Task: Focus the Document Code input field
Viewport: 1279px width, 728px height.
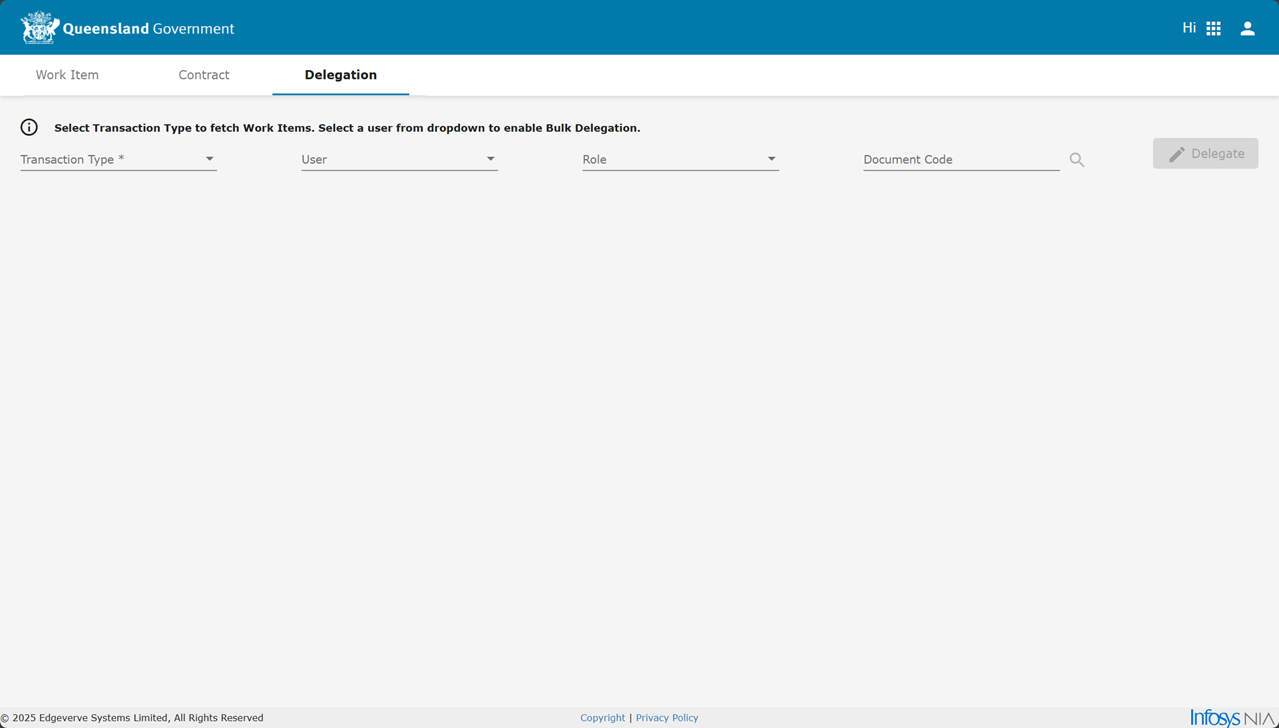Action: click(960, 159)
